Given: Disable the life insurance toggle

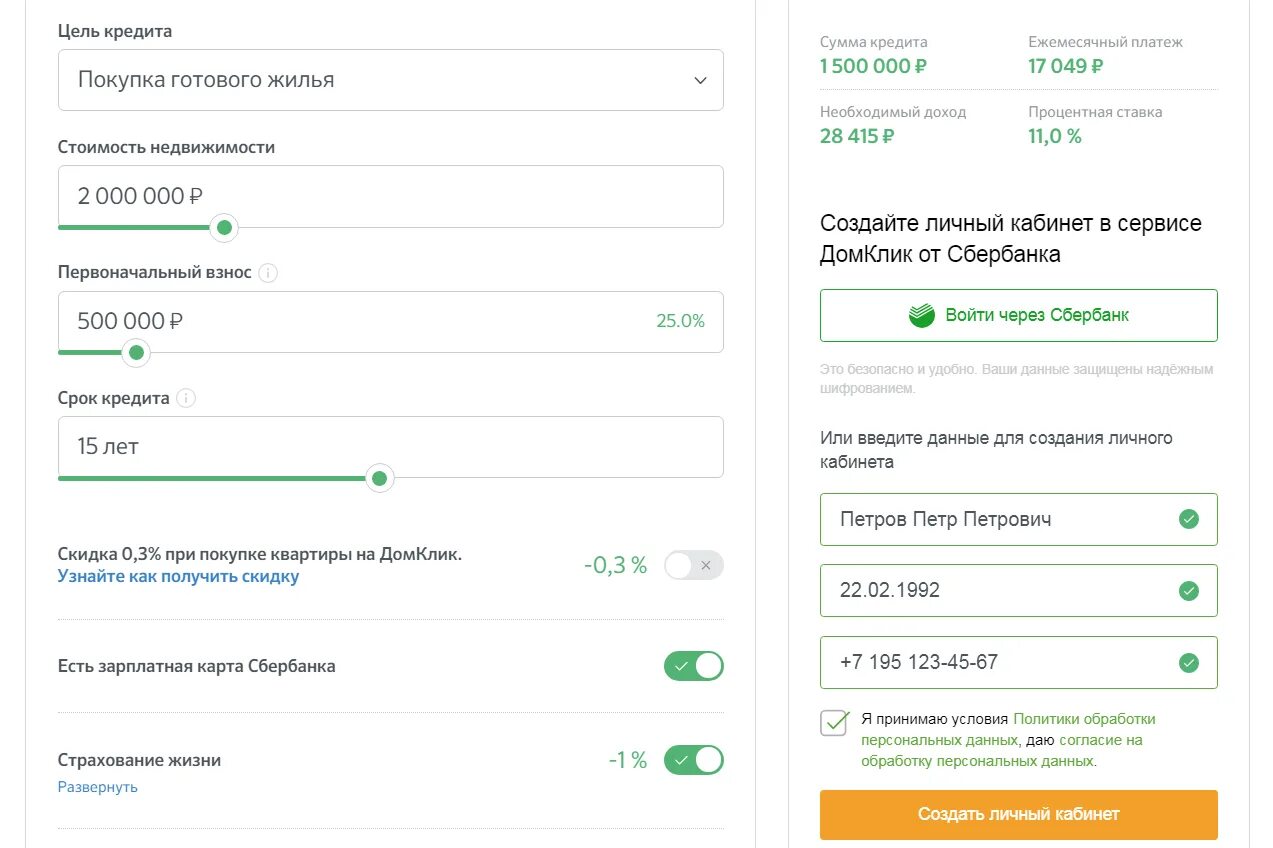Looking at the screenshot, I should point(693,760).
